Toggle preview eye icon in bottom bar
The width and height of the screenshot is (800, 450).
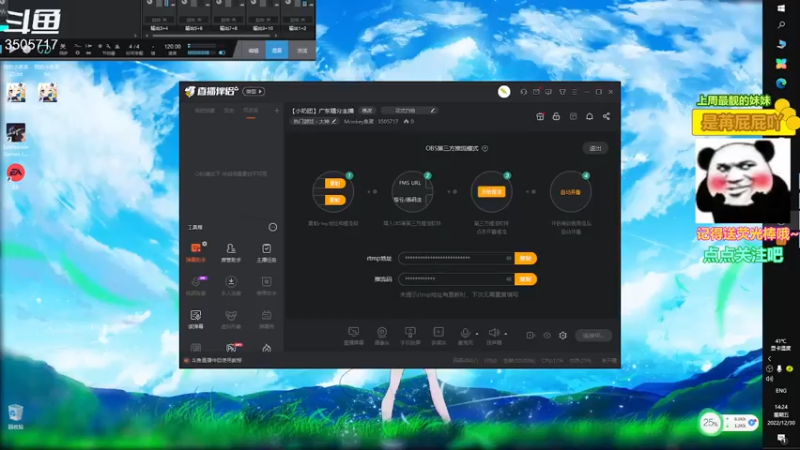coord(547,335)
